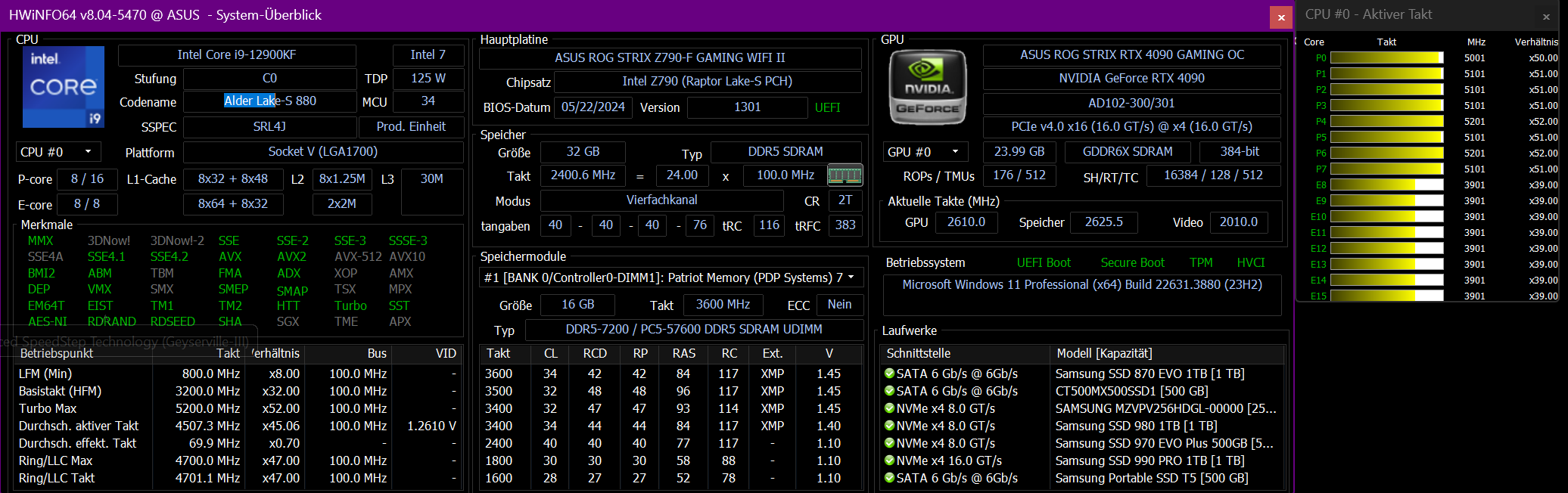Click the HVCI indicator
The image size is (1568, 493).
pyautogui.click(x=1250, y=262)
